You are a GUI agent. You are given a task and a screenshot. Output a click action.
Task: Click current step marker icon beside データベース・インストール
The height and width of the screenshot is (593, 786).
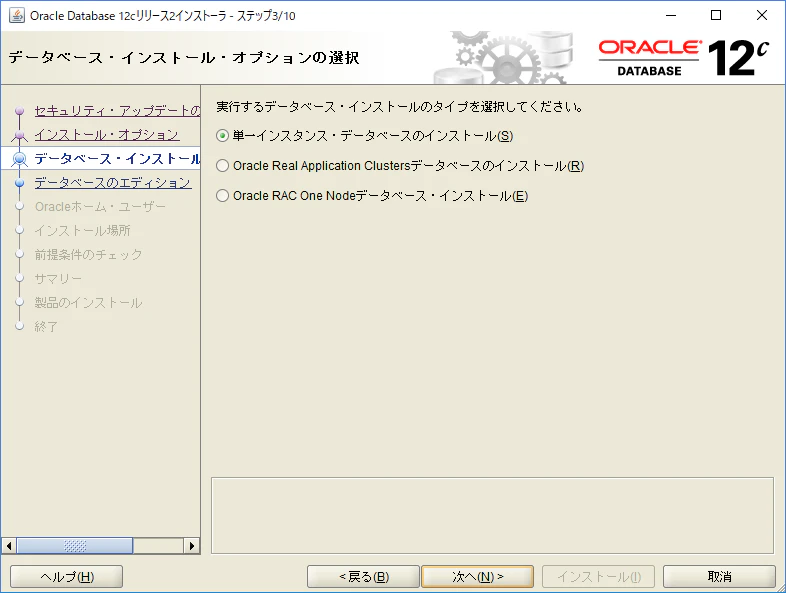(x=20, y=159)
